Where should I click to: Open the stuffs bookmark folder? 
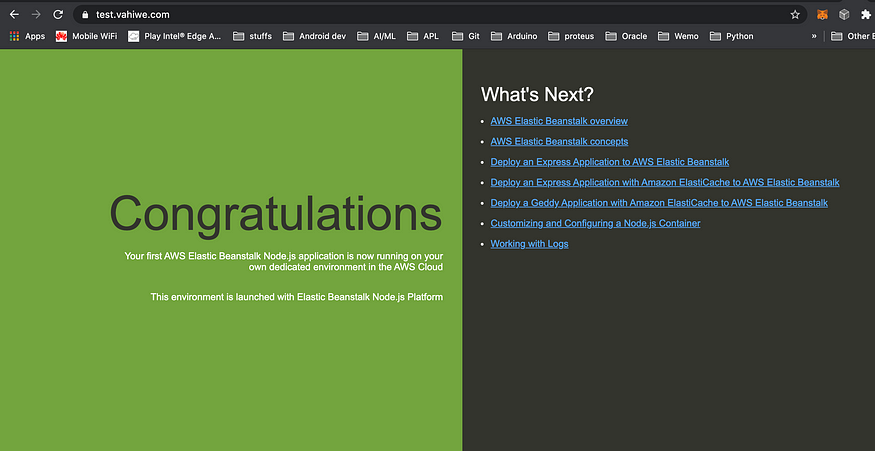point(252,36)
